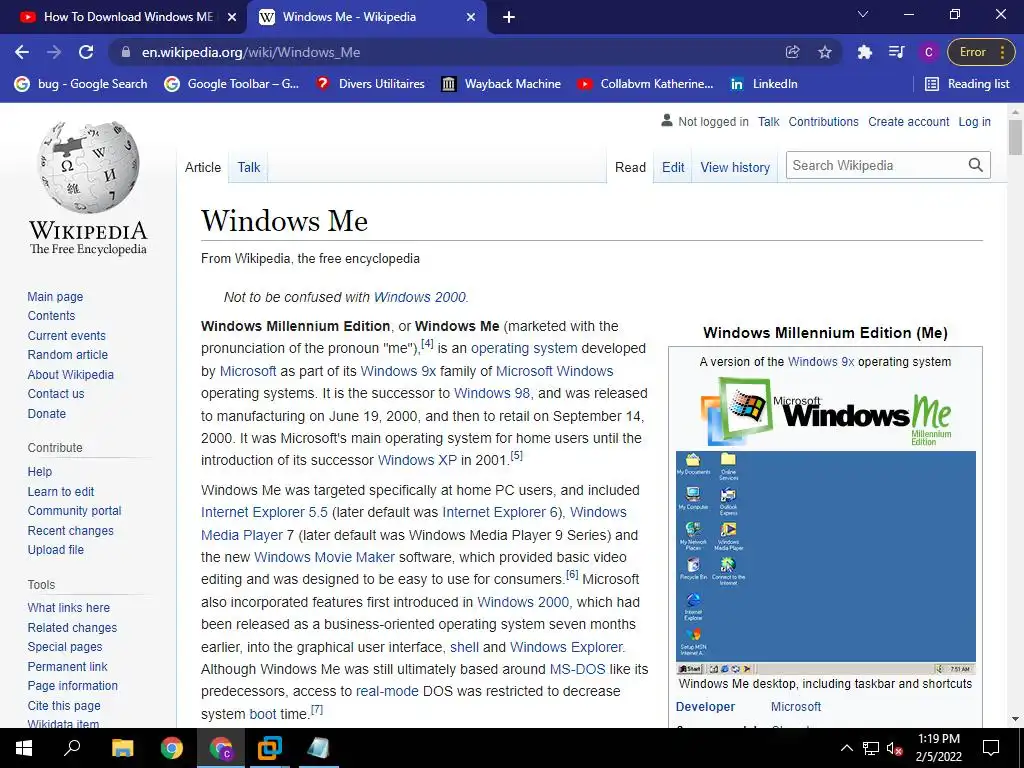Open File Explorer from taskbar
The height and width of the screenshot is (768, 1024).
[x=122, y=748]
